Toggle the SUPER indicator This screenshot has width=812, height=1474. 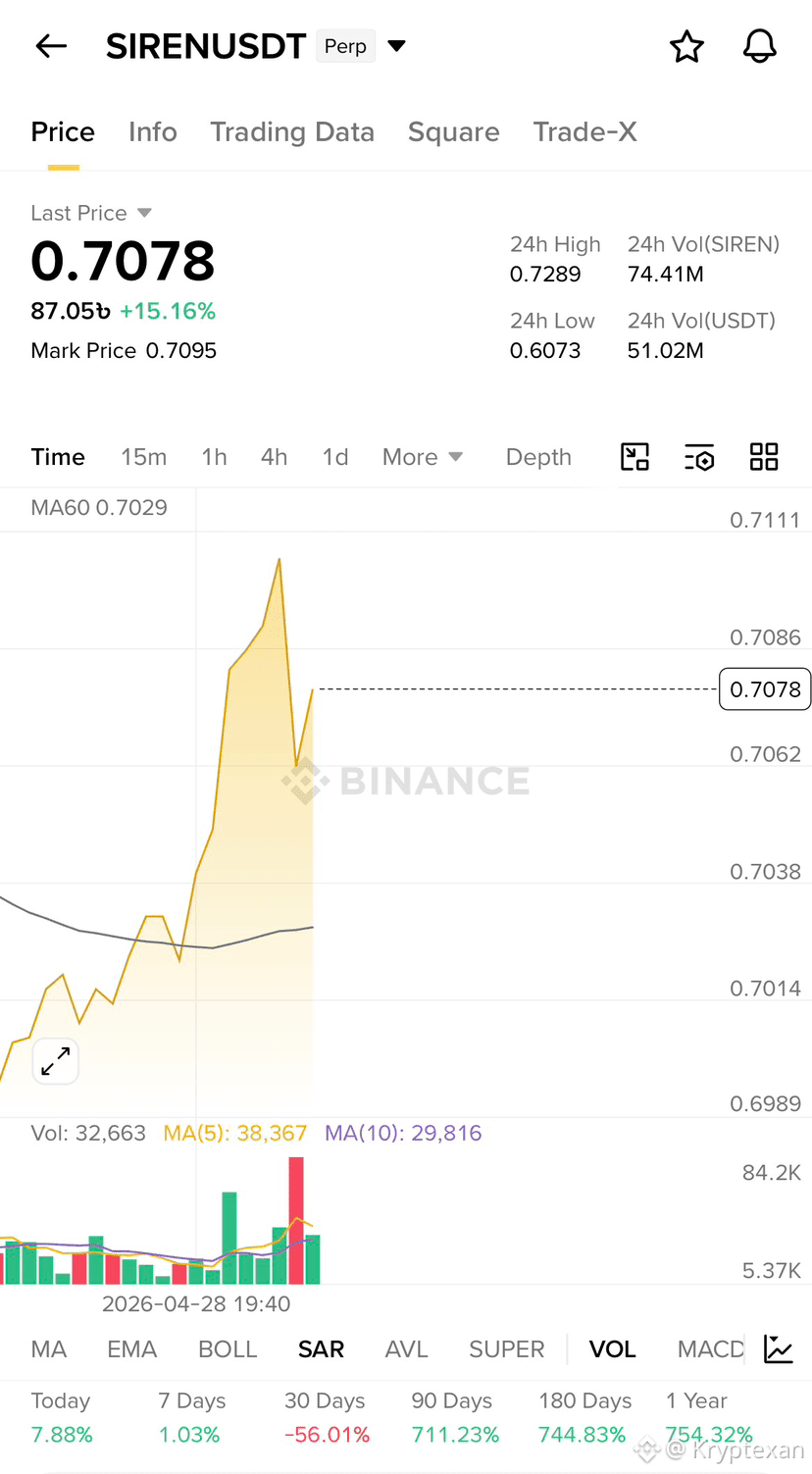point(506,1349)
